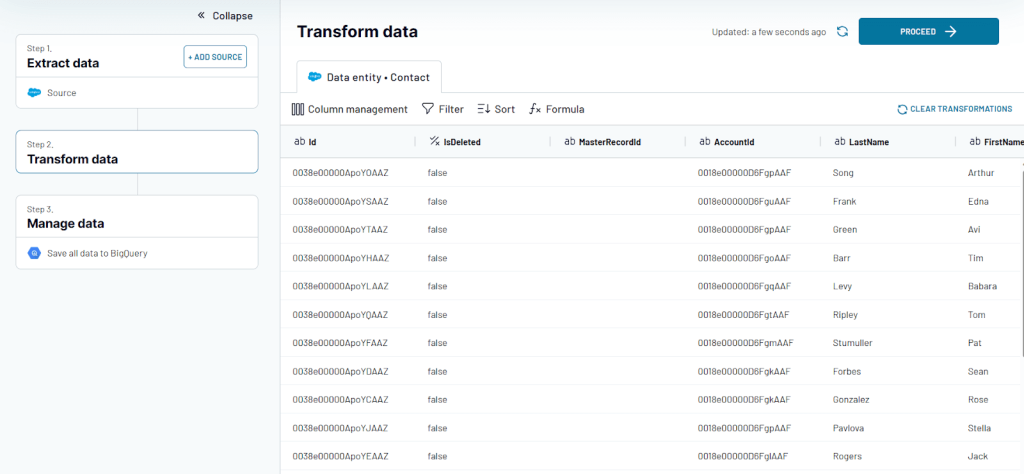The image size is (1024, 474).
Task: Select the Data entity • Contact tab
Action: tap(369, 77)
